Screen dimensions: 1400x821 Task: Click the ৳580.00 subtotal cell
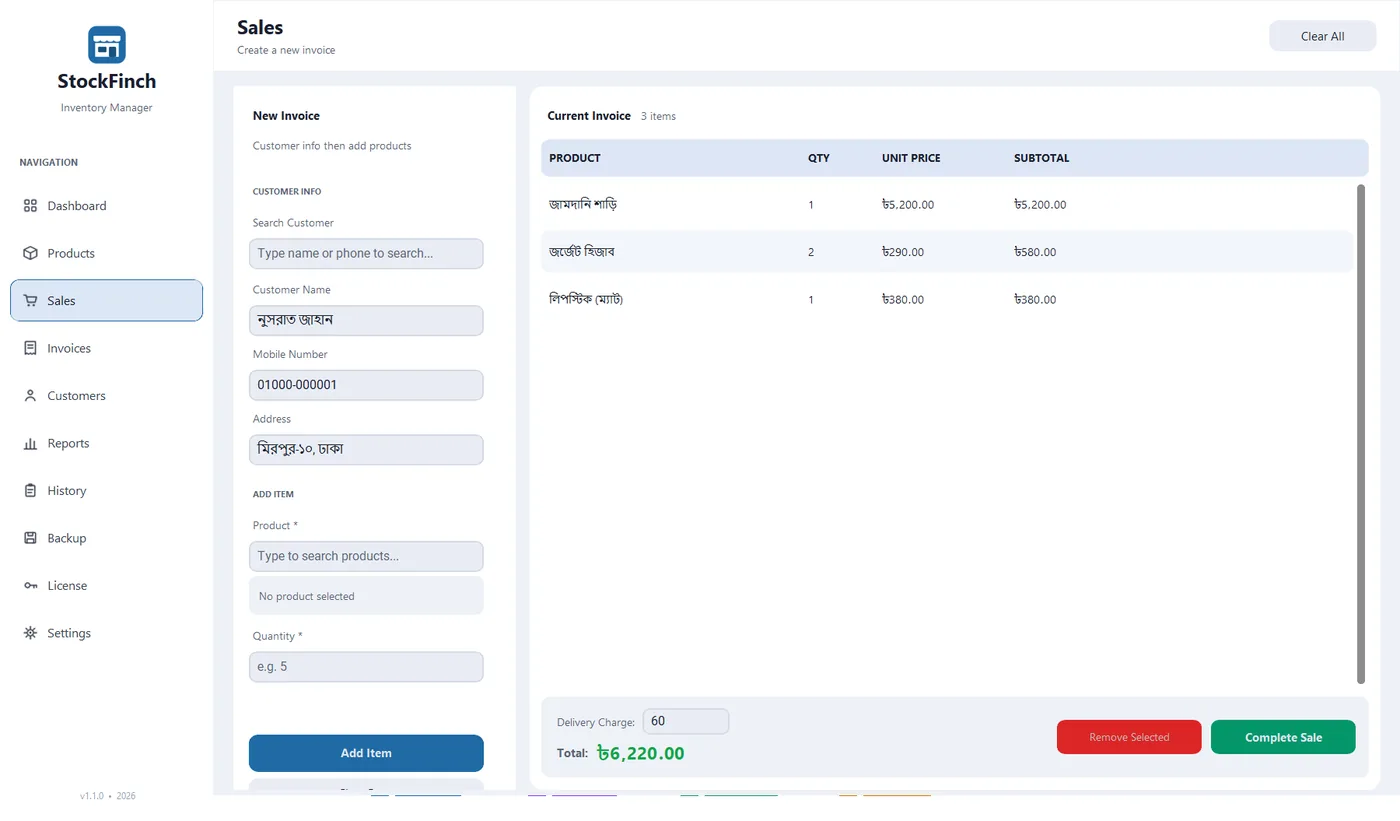[x=1035, y=252]
